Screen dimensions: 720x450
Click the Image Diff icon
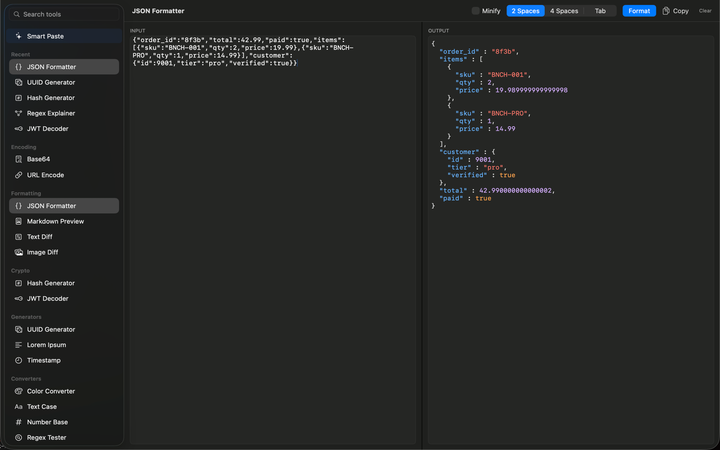click(x=18, y=252)
